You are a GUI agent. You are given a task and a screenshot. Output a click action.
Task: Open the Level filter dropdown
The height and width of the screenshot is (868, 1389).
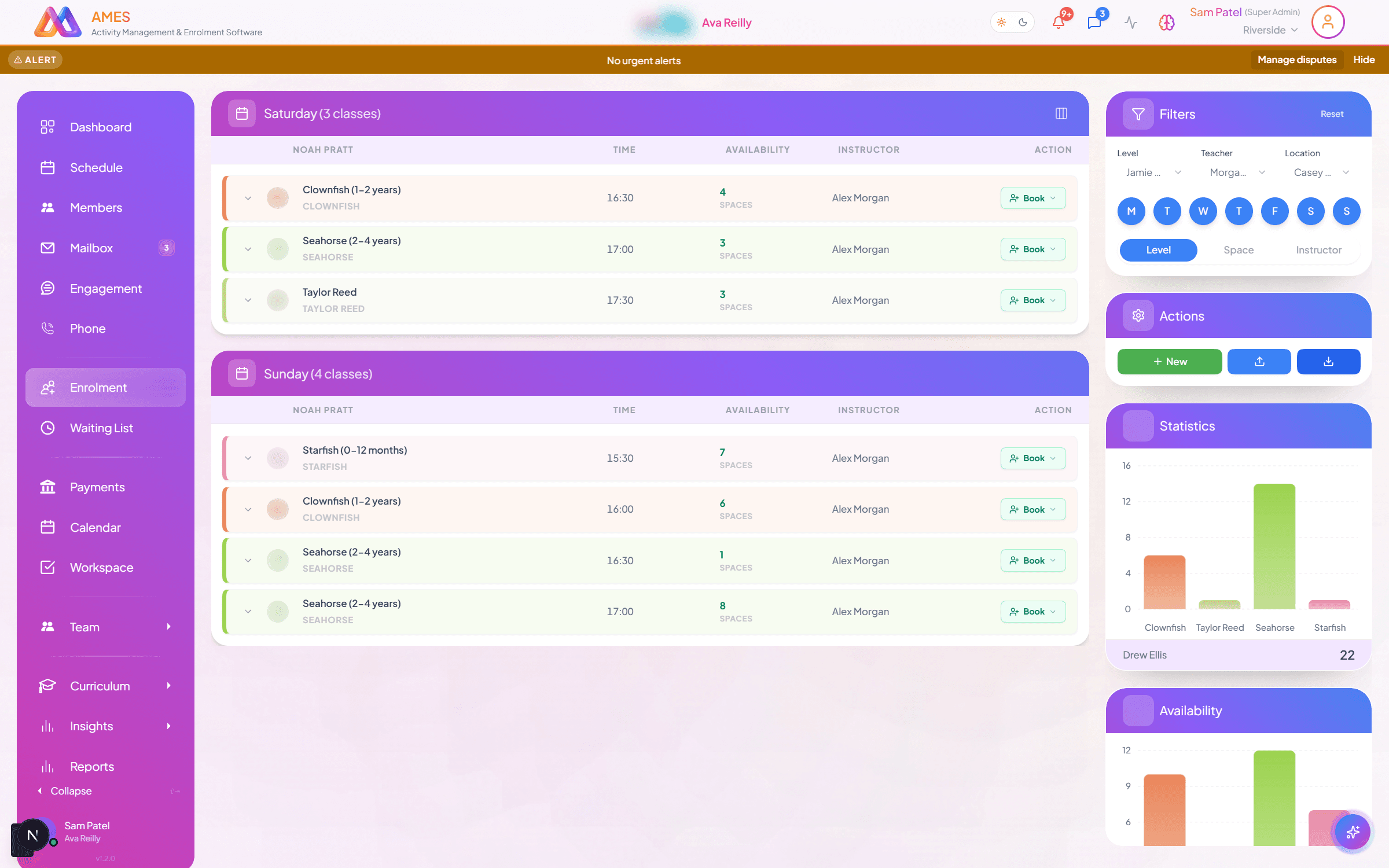1153,172
